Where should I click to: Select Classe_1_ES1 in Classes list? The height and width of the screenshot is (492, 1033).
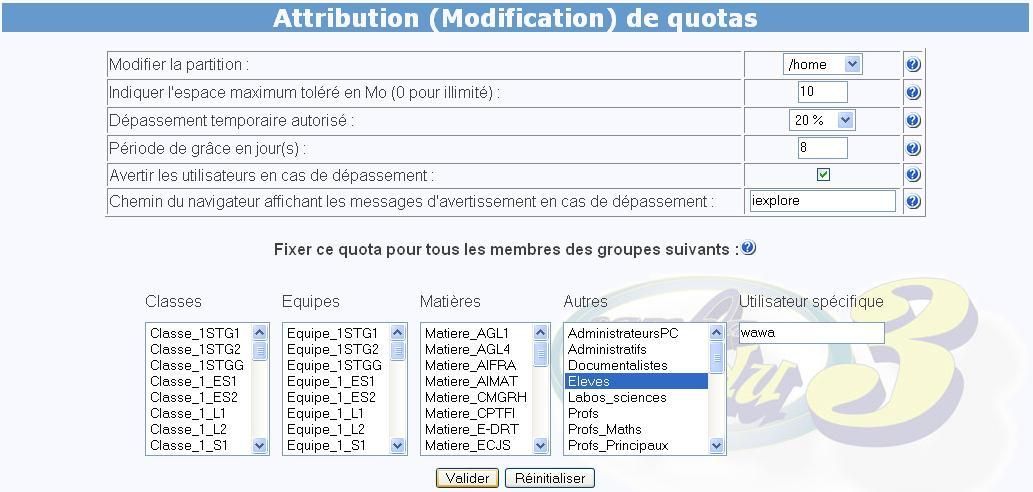(193, 381)
